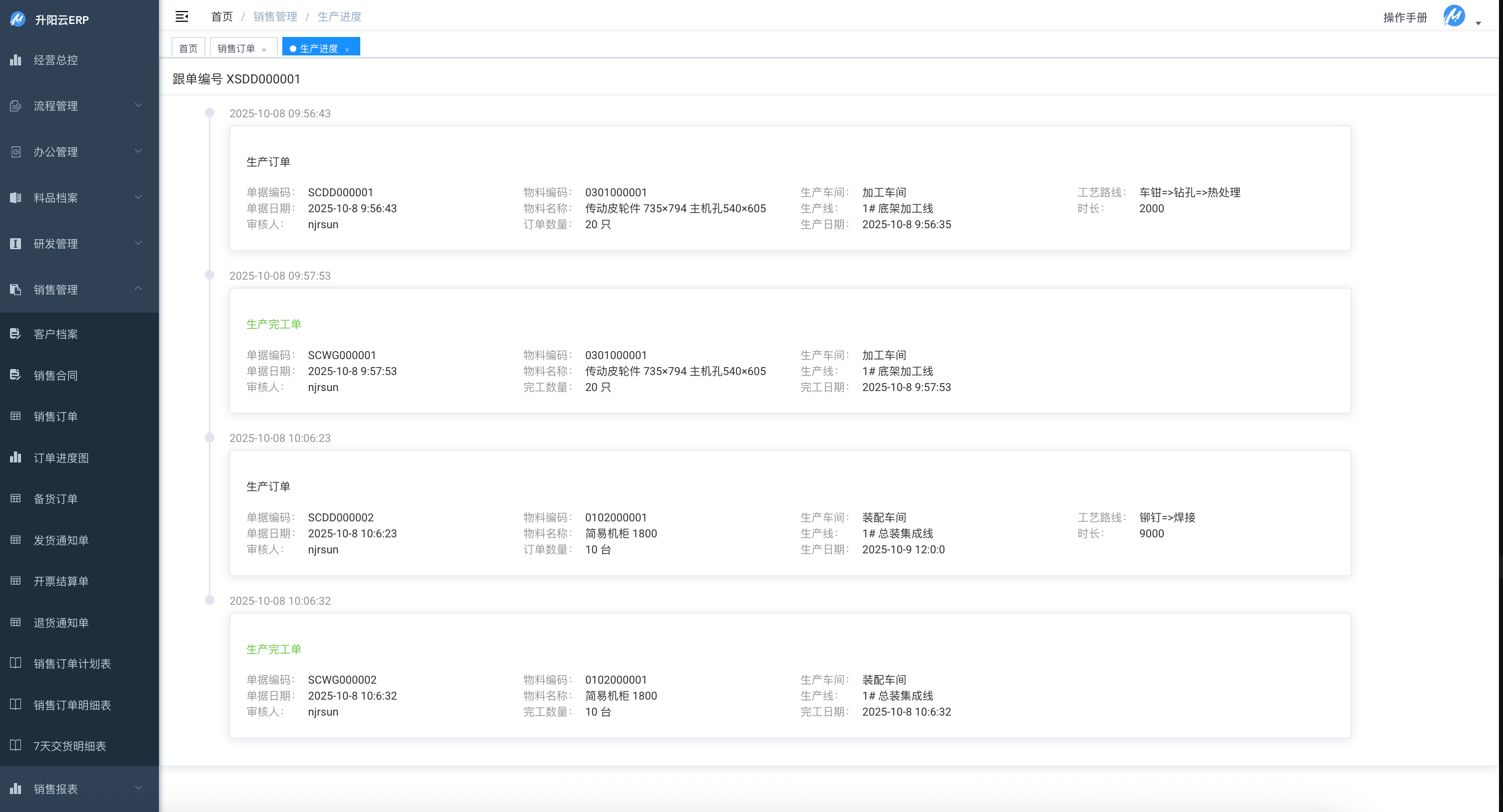1503x812 pixels.
Task: Click the sidebar collapse hamburger icon
Action: click(181, 16)
